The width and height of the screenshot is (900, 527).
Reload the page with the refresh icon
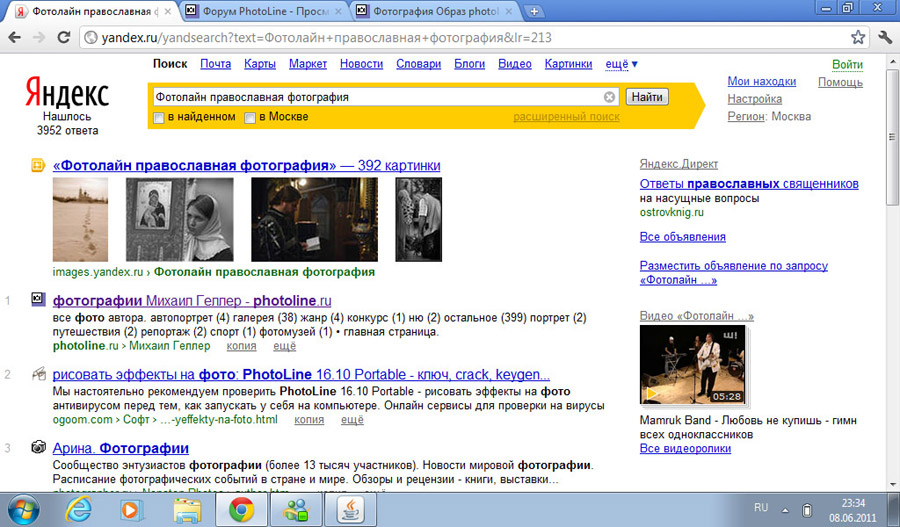pyautogui.click(x=66, y=38)
